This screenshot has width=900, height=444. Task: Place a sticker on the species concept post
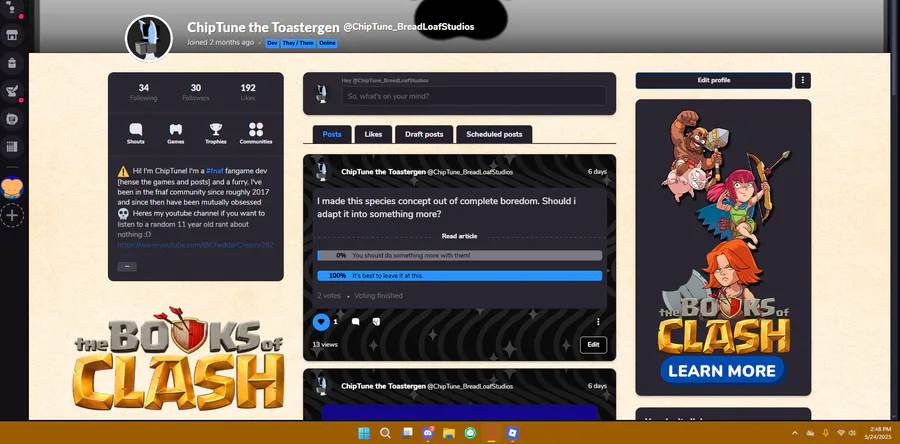point(376,322)
